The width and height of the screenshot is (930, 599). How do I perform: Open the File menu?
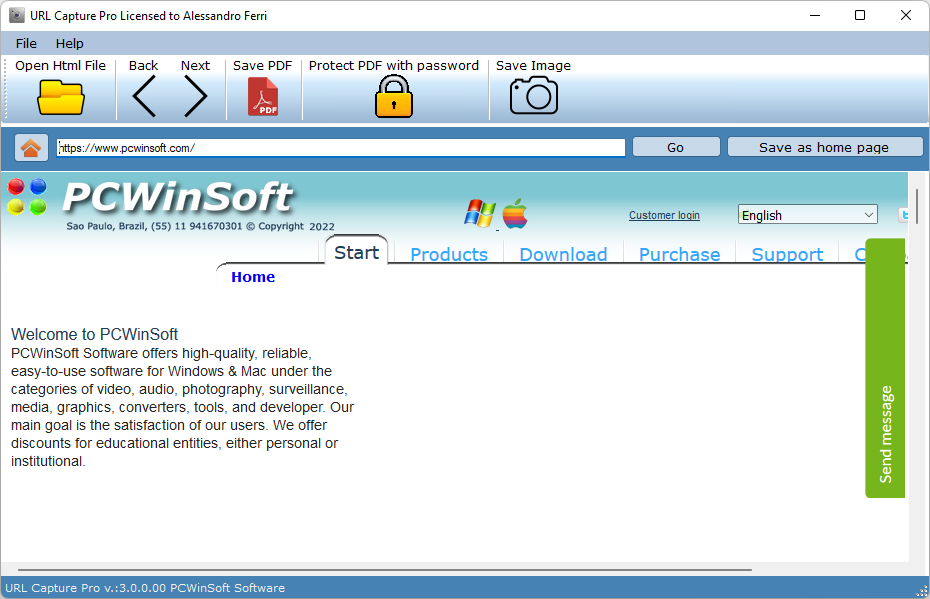pos(26,43)
